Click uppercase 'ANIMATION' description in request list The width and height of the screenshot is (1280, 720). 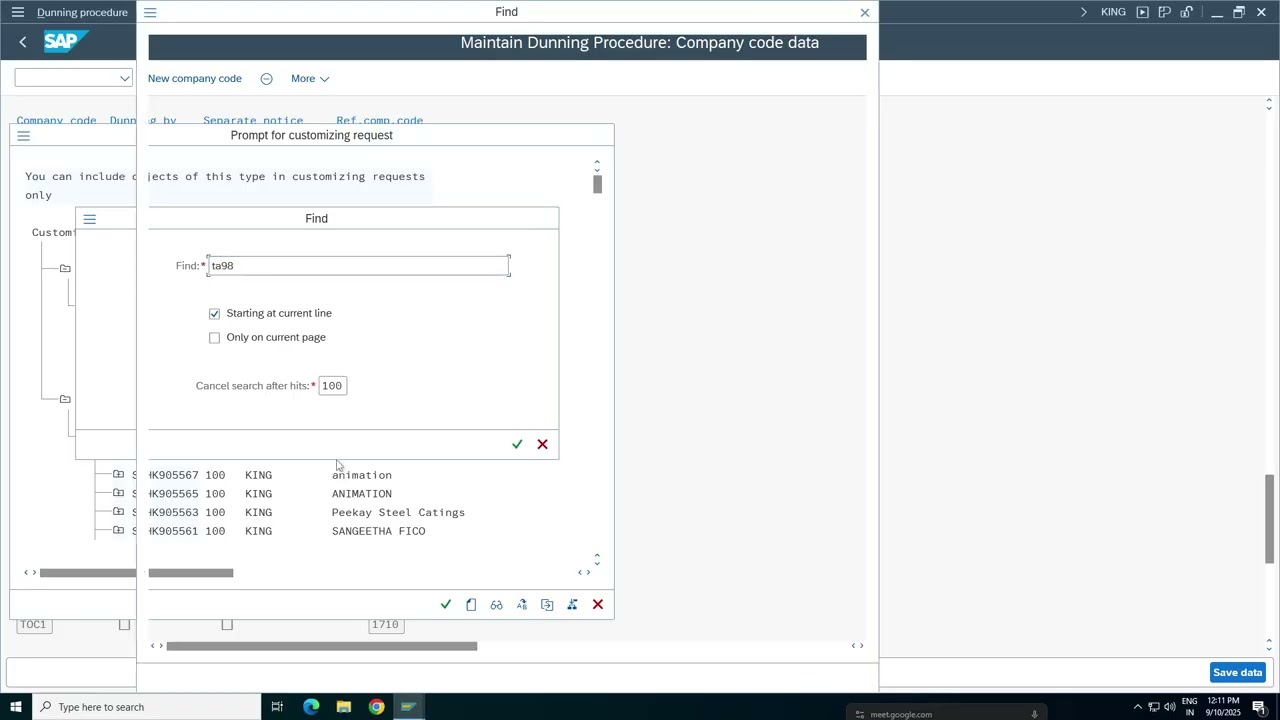[362, 494]
